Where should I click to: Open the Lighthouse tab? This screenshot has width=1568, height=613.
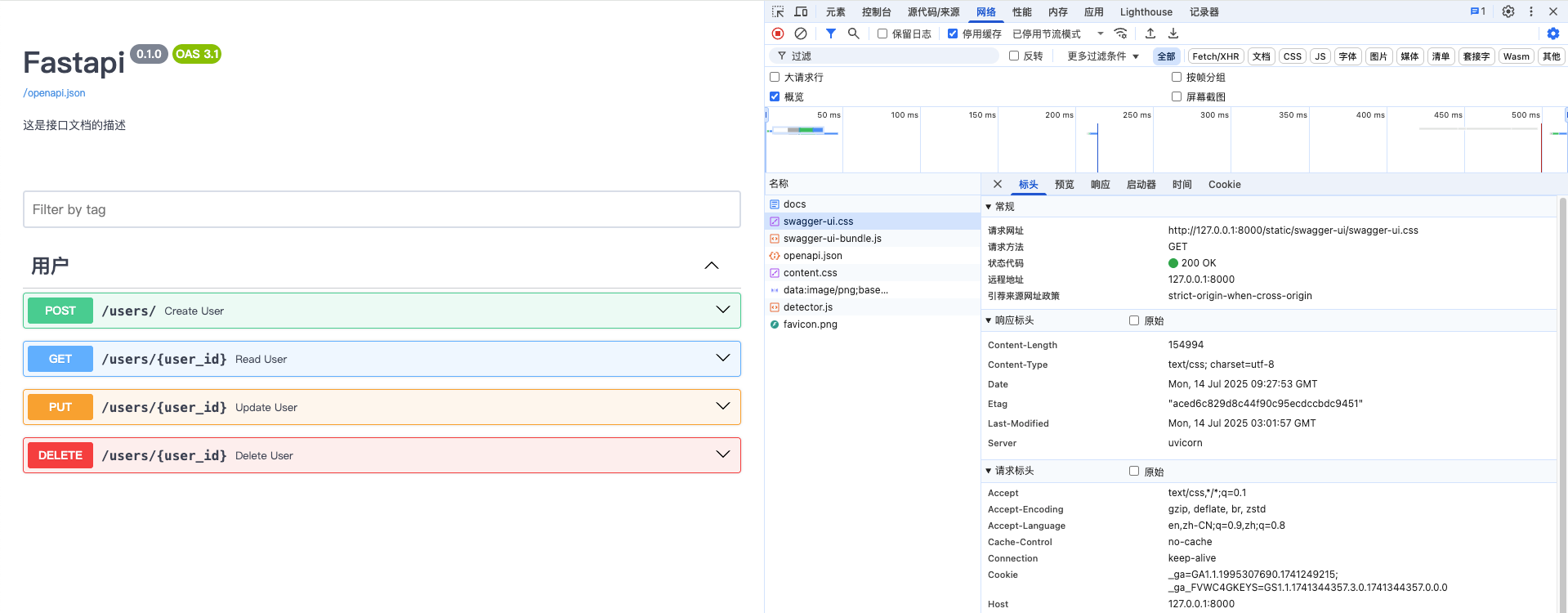pos(1146,11)
